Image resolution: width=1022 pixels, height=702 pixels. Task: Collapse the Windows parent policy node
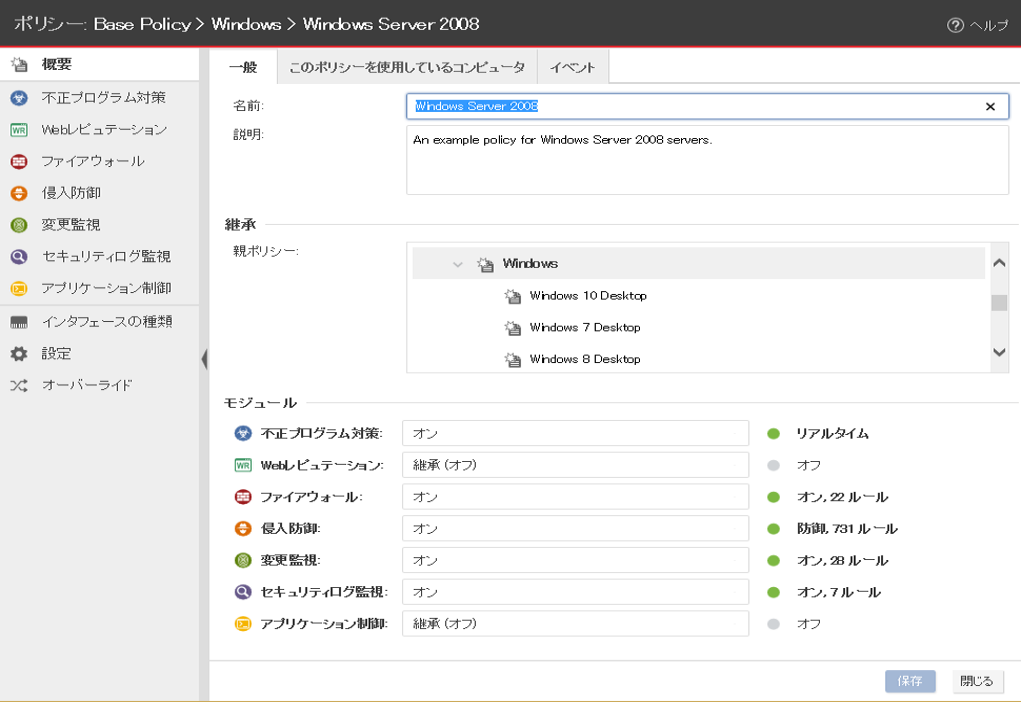(x=458, y=265)
